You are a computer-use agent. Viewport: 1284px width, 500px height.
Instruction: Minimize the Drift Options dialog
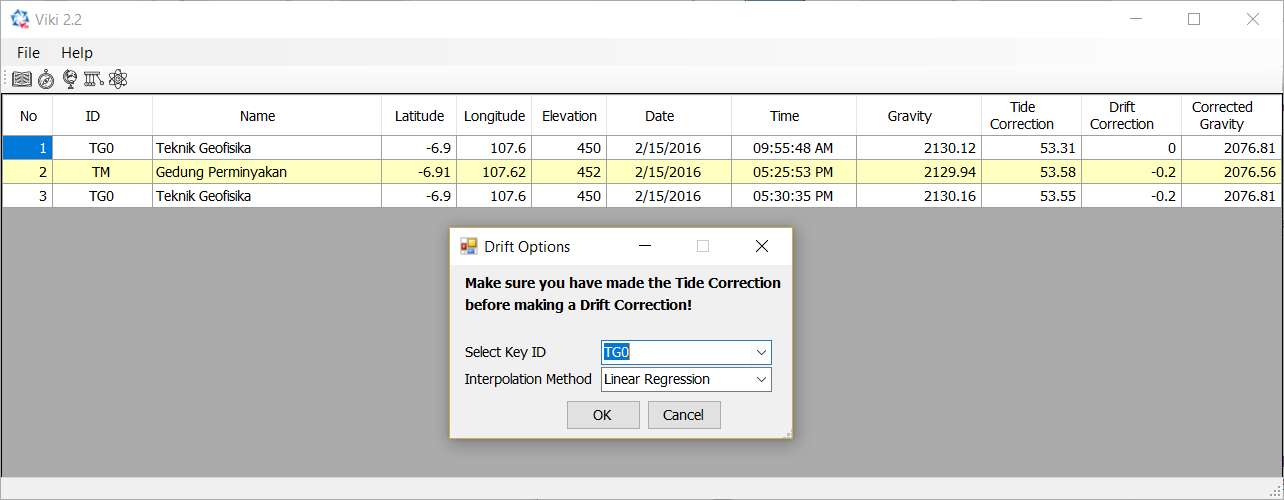[x=645, y=246]
